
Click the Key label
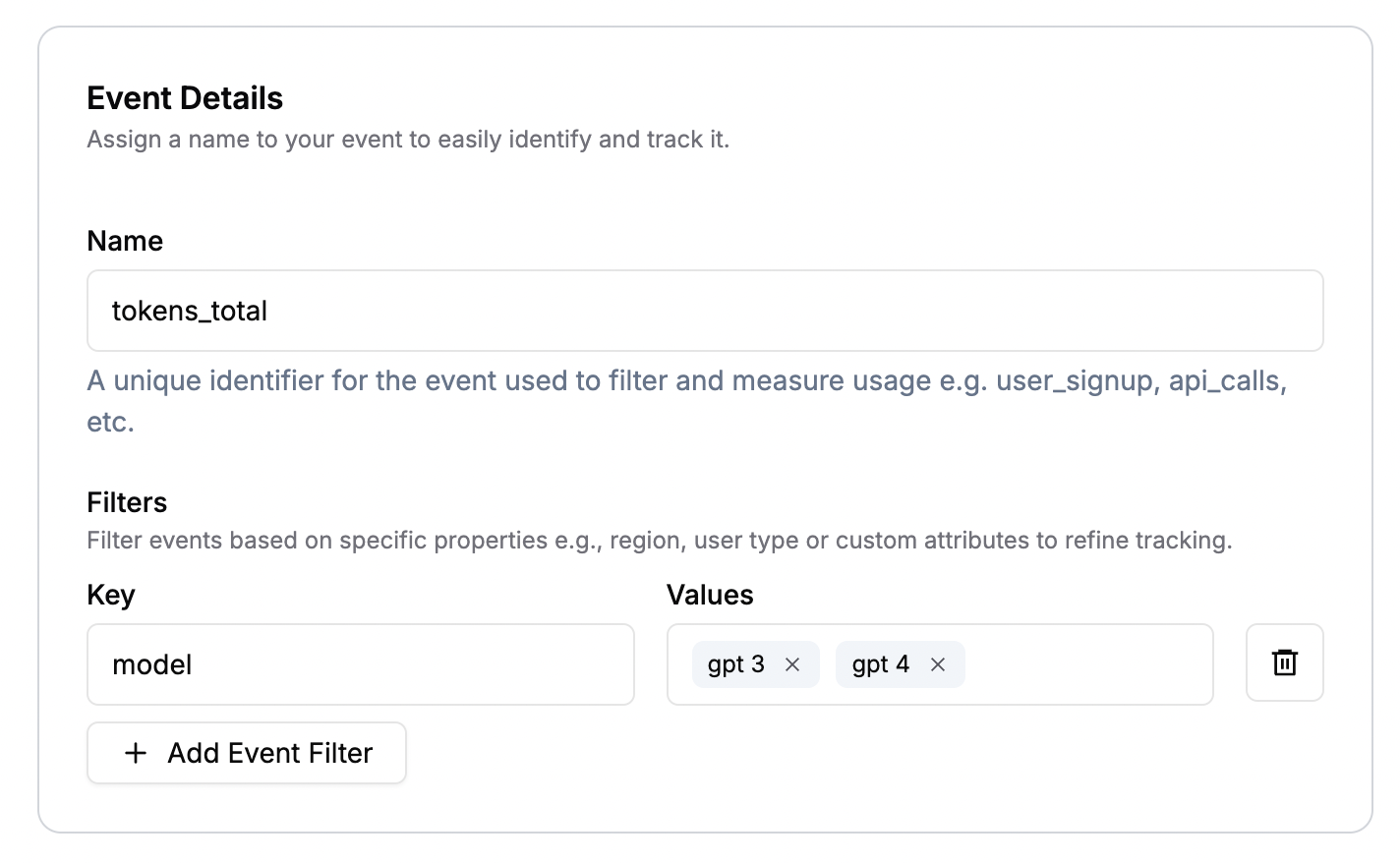(111, 595)
